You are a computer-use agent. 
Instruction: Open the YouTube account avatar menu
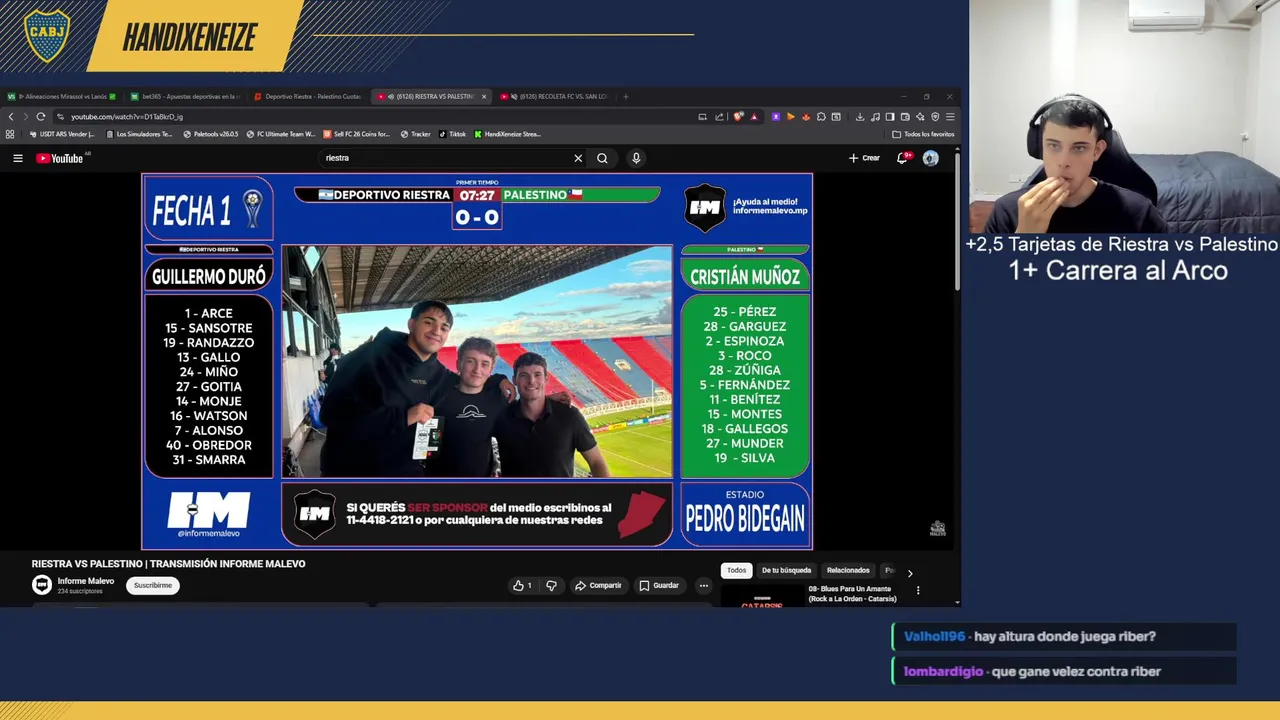pyautogui.click(x=931, y=158)
